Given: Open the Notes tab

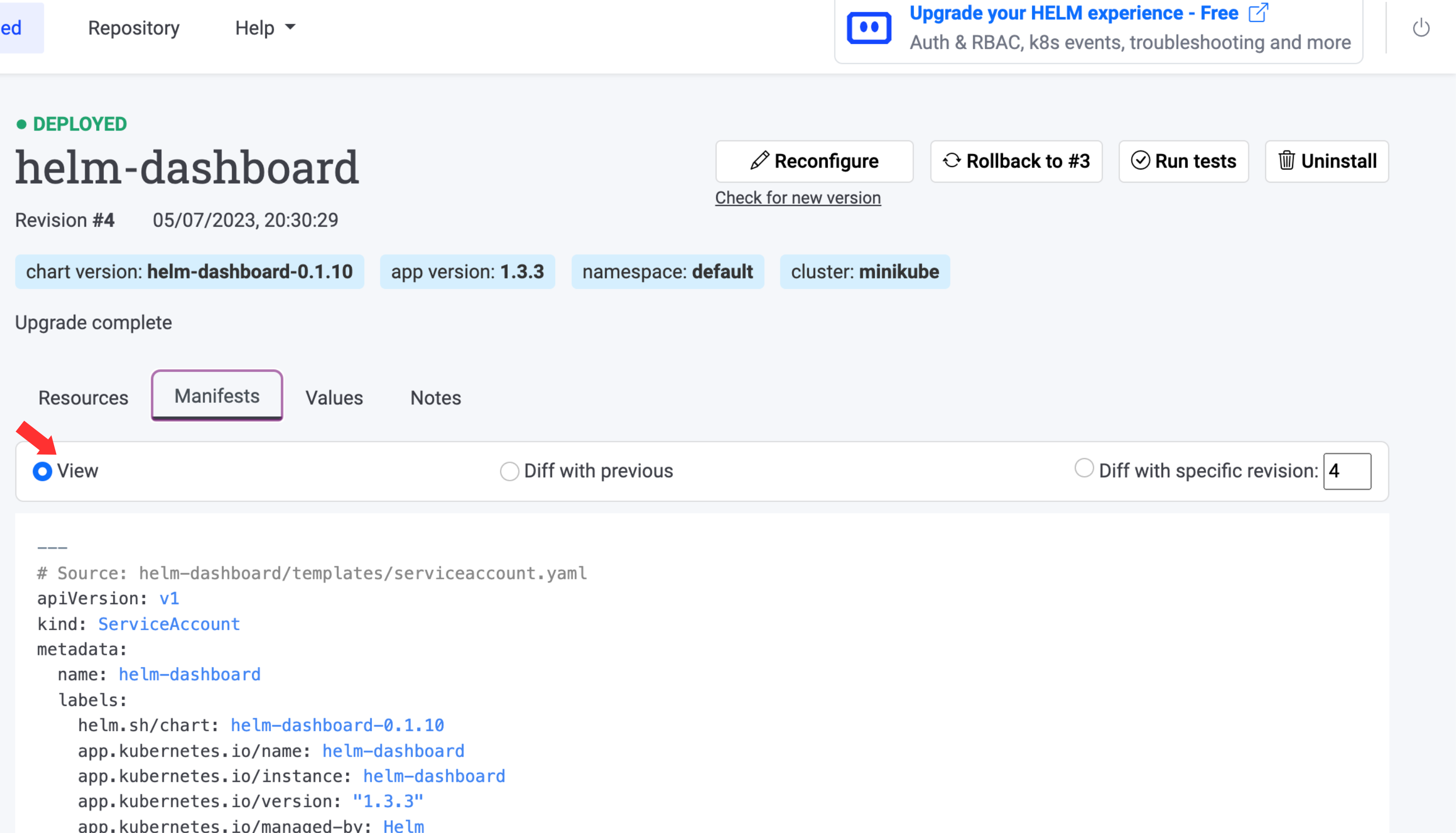Looking at the screenshot, I should pyautogui.click(x=435, y=398).
